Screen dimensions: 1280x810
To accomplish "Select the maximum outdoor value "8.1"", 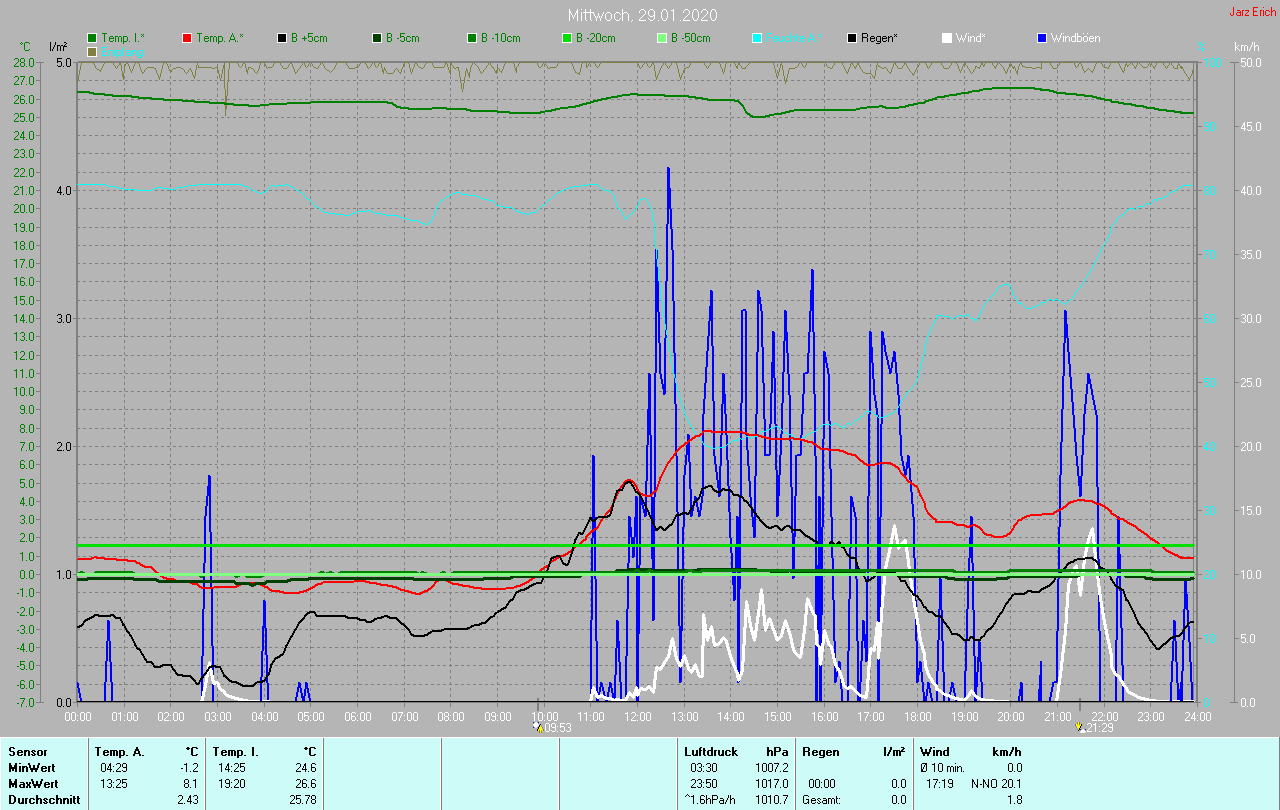I will [x=191, y=784].
